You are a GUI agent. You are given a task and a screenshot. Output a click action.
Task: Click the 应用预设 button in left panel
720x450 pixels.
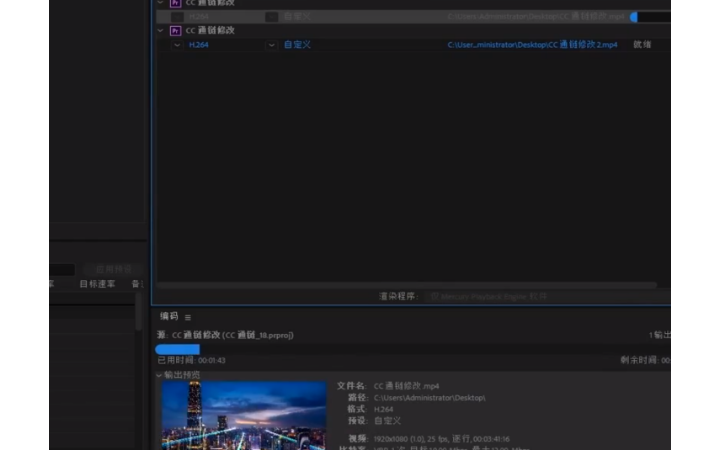(113, 269)
